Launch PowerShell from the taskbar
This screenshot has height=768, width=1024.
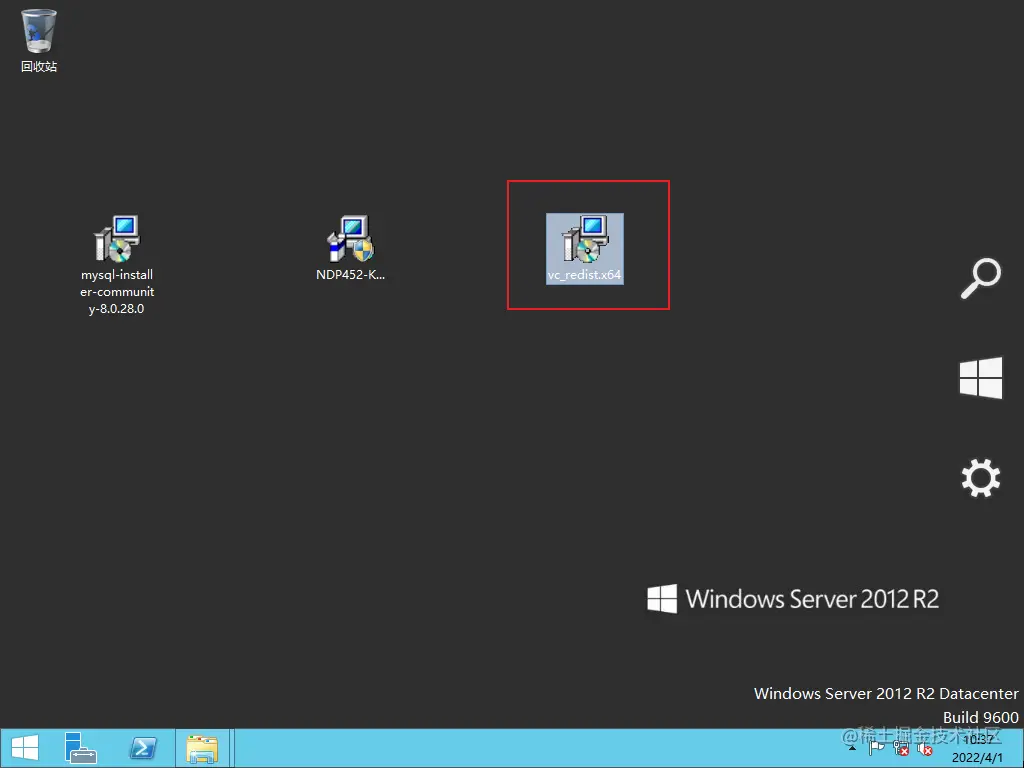pos(143,748)
